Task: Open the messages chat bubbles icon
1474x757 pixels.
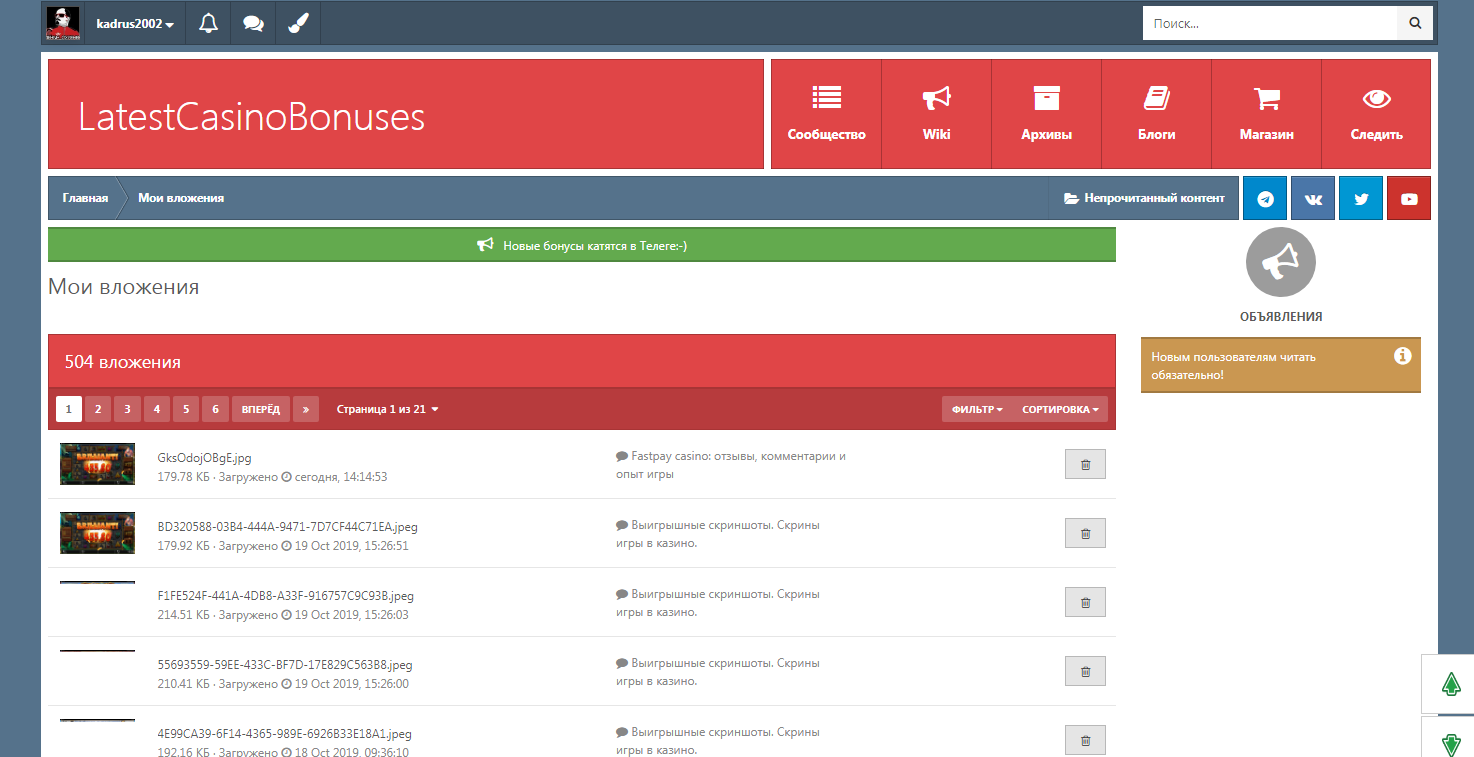Action: [253, 23]
